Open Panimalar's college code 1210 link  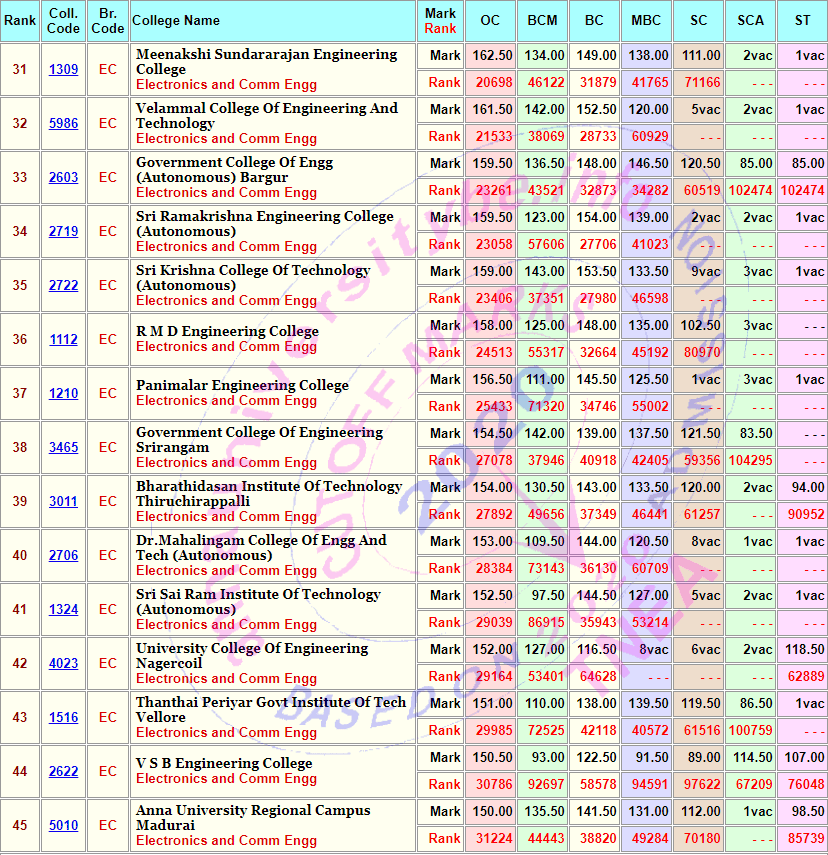click(63, 394)
